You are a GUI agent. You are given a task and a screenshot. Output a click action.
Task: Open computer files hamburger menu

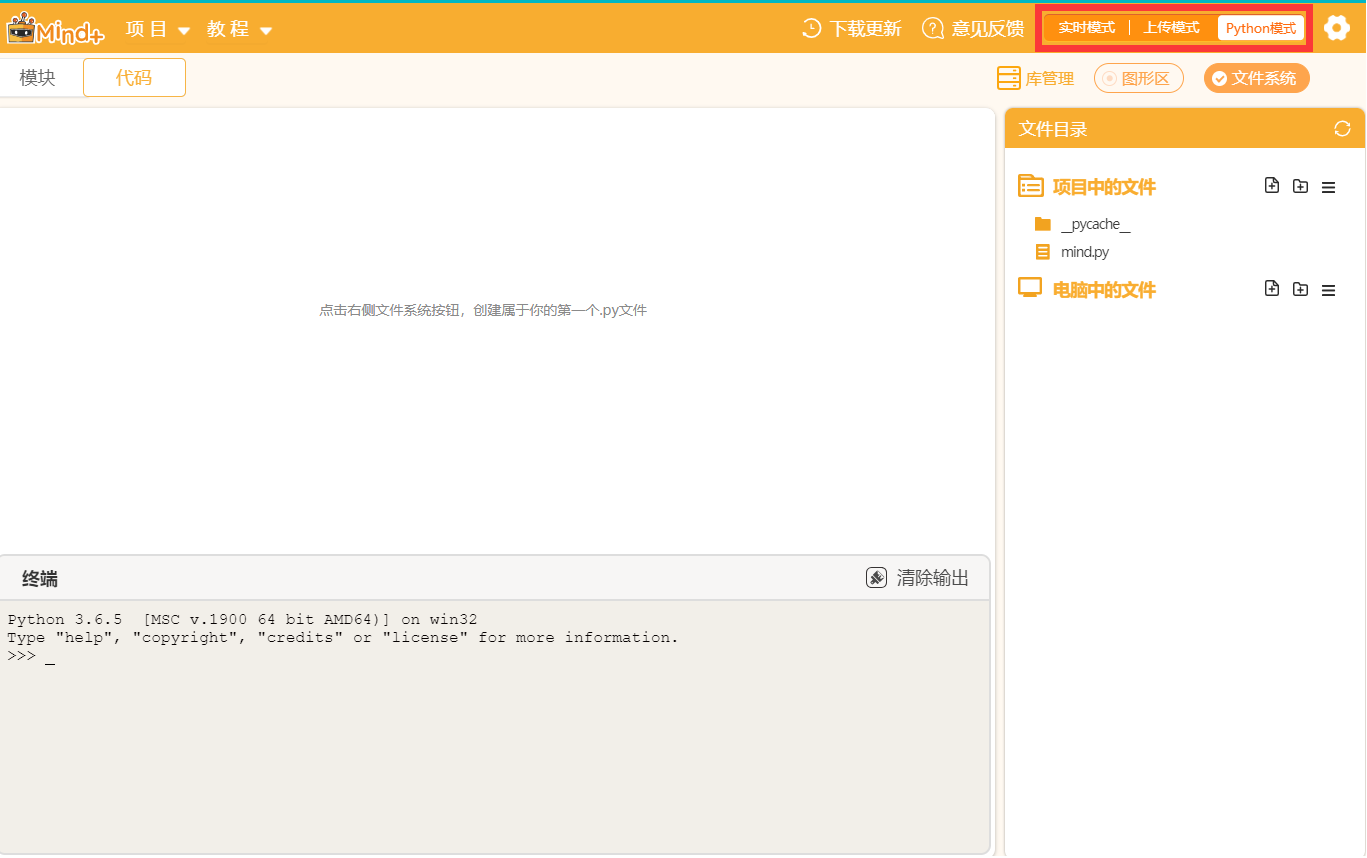[x=1328, y=290]
